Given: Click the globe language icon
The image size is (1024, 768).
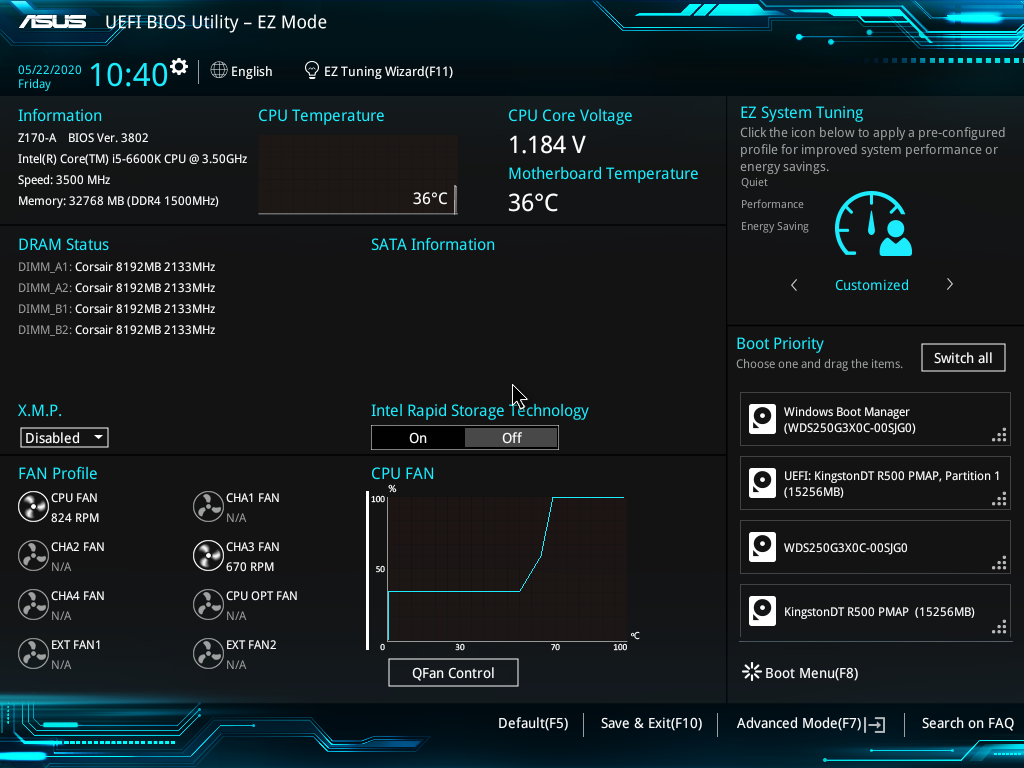Looking at the screenshot, I should (x=219, y=71).
